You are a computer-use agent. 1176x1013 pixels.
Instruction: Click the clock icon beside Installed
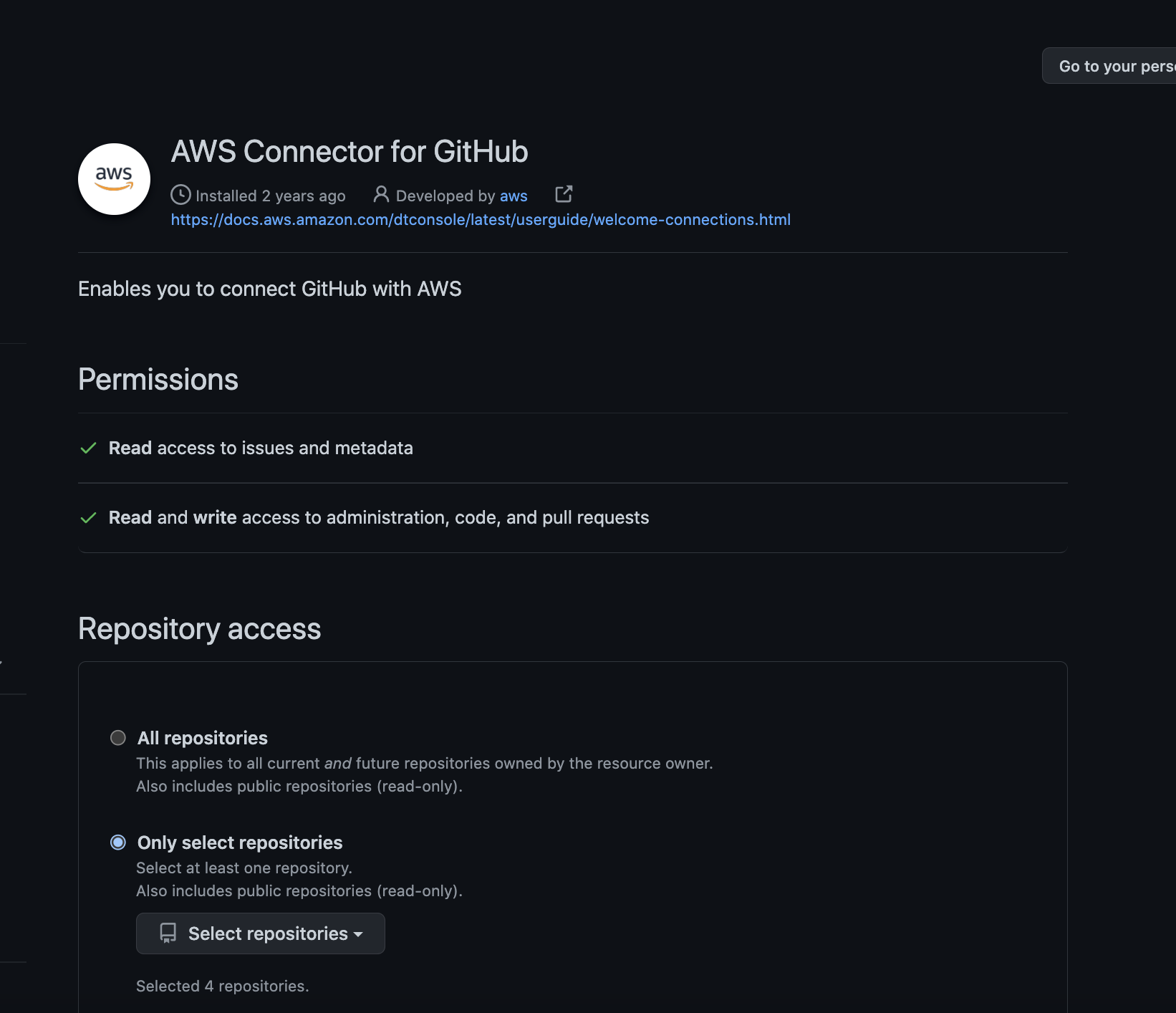[180, 195]
